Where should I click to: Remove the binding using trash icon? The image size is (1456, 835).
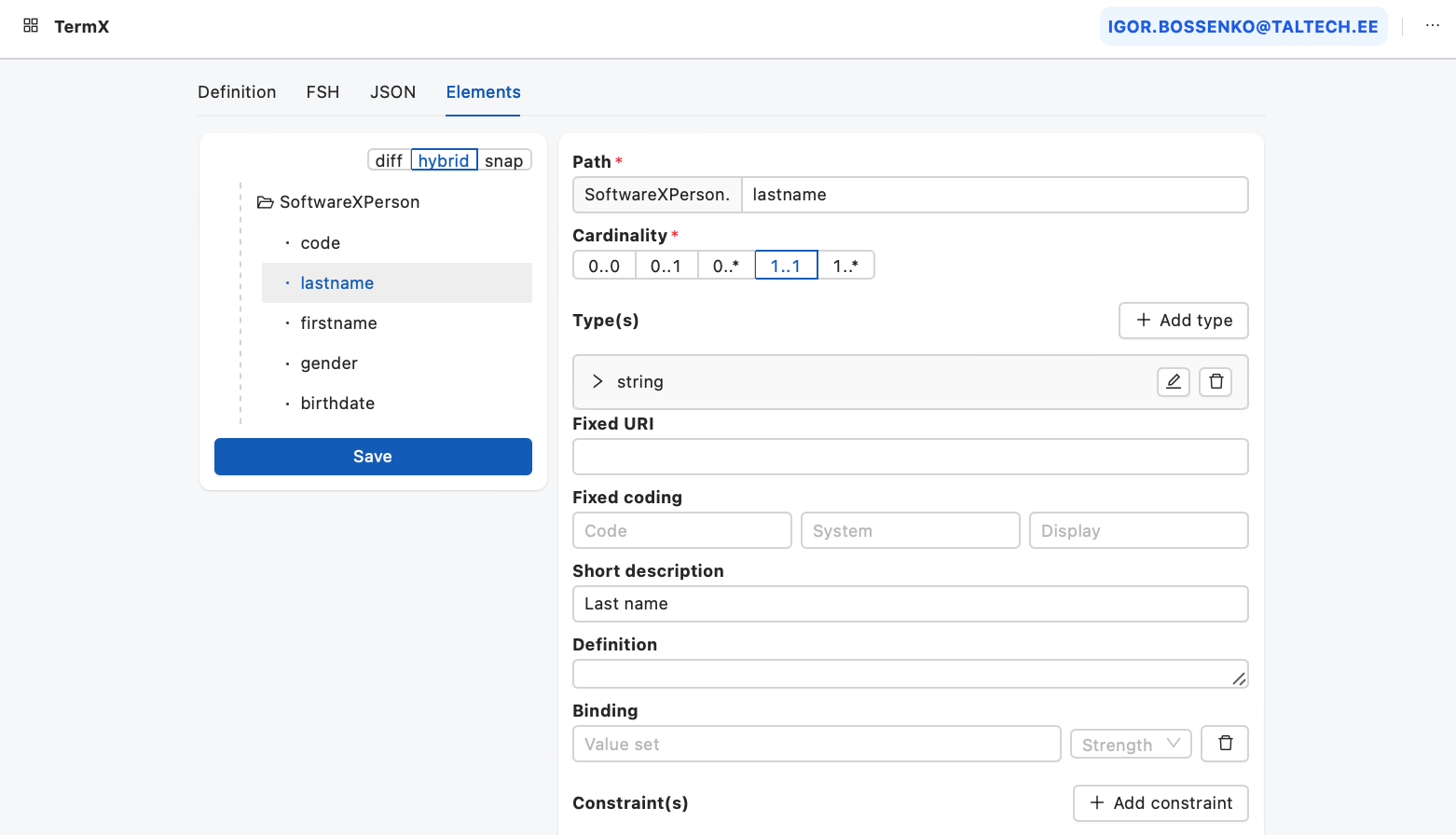[1225, 744]
